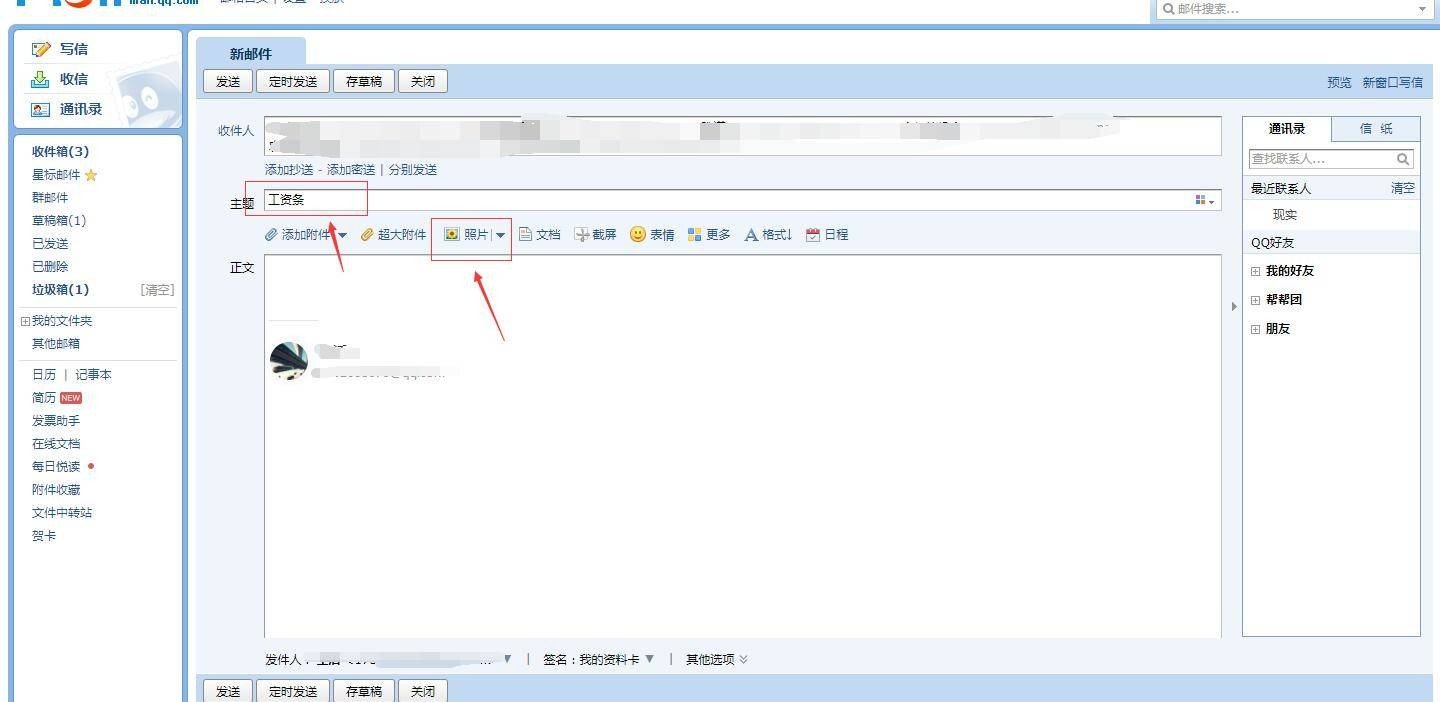
Task: Click the 添加抄送 add CC link
Action: (x=289, y=170)
